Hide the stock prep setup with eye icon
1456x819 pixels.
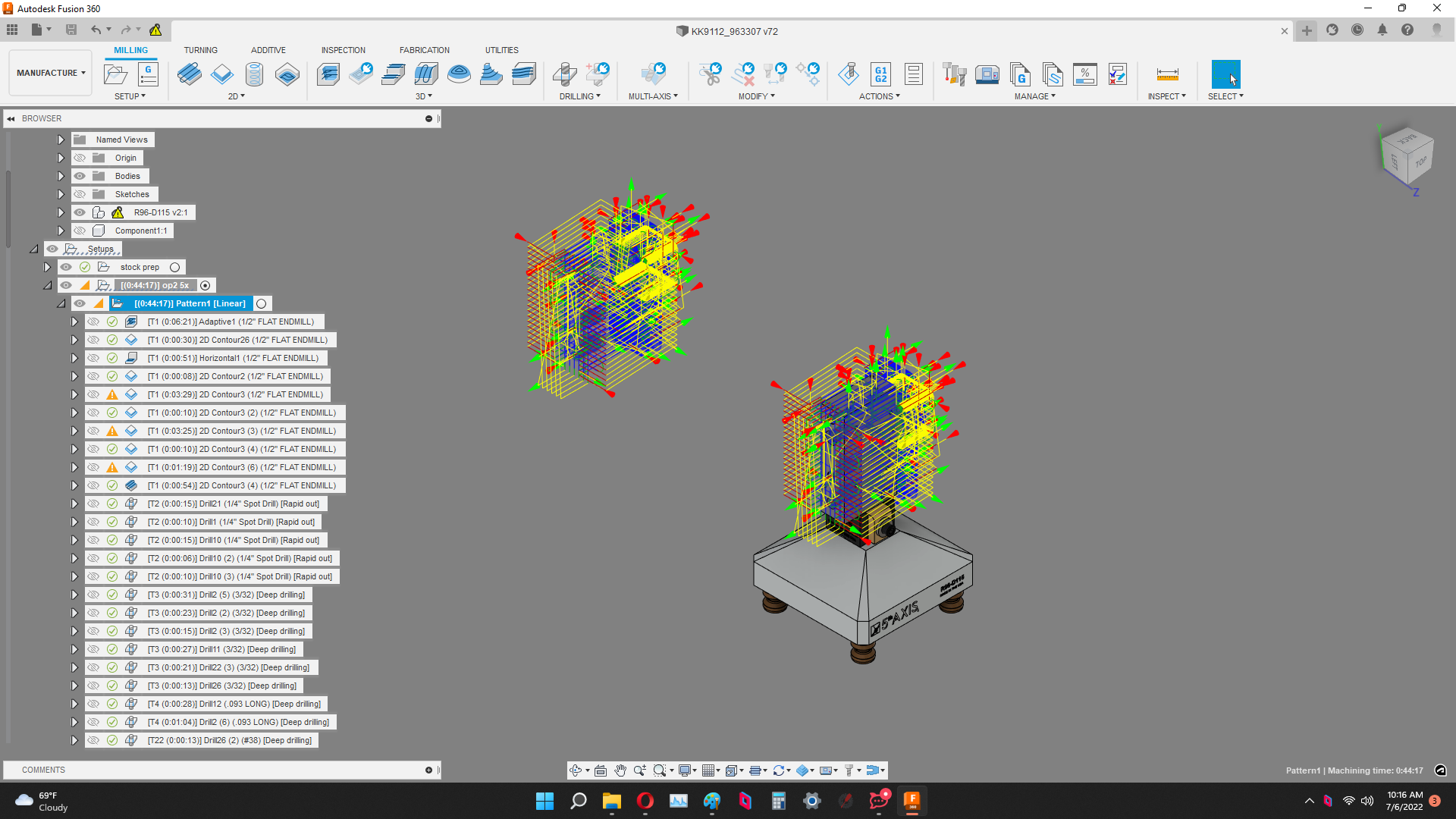(67, 267)
